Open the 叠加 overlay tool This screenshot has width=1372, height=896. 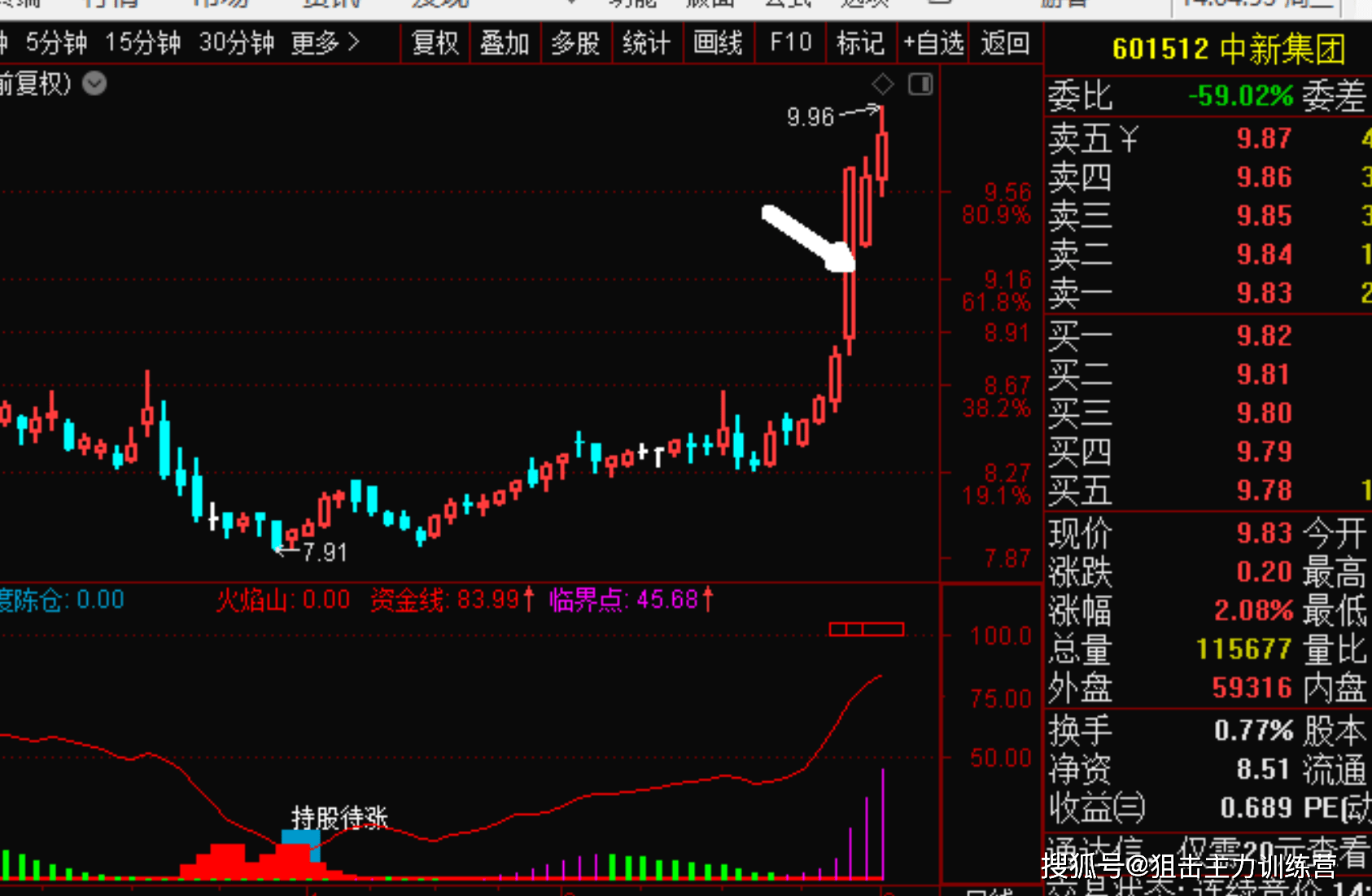coord(505,42)
